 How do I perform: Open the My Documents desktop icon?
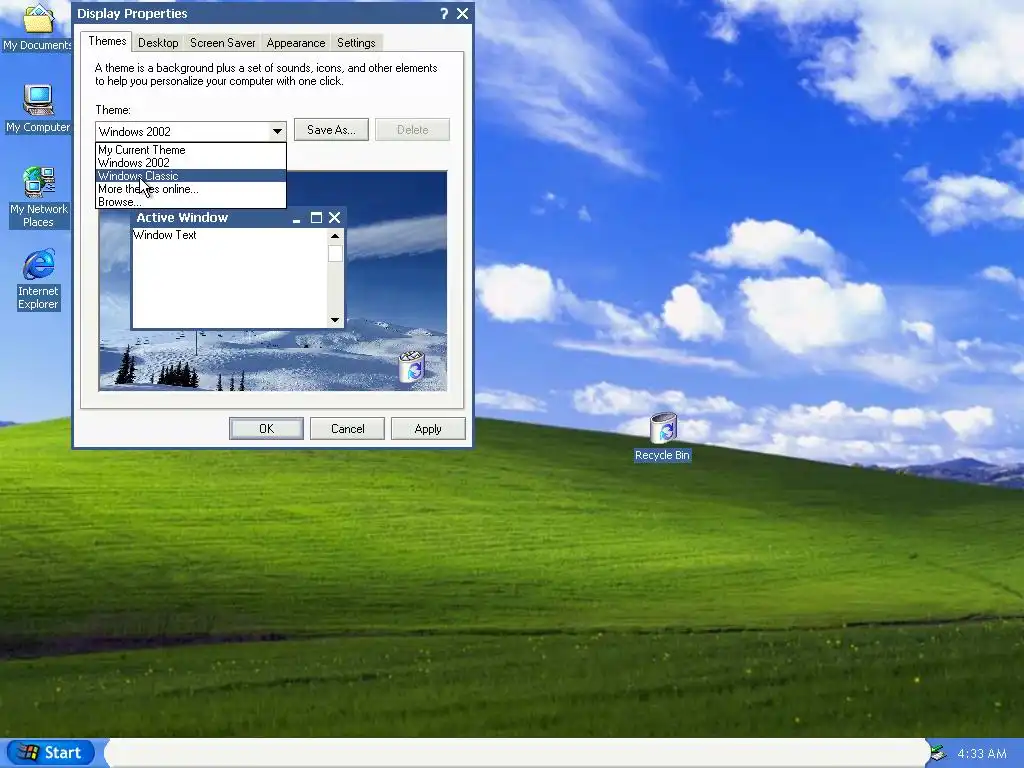point(37,26)
